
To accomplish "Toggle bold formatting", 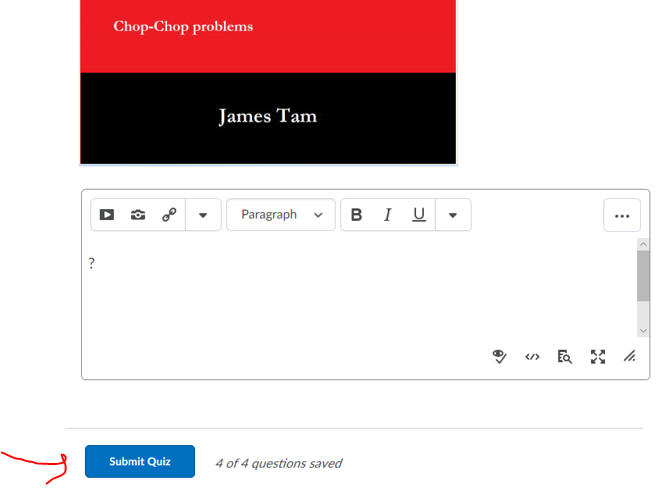I will 356,215.
